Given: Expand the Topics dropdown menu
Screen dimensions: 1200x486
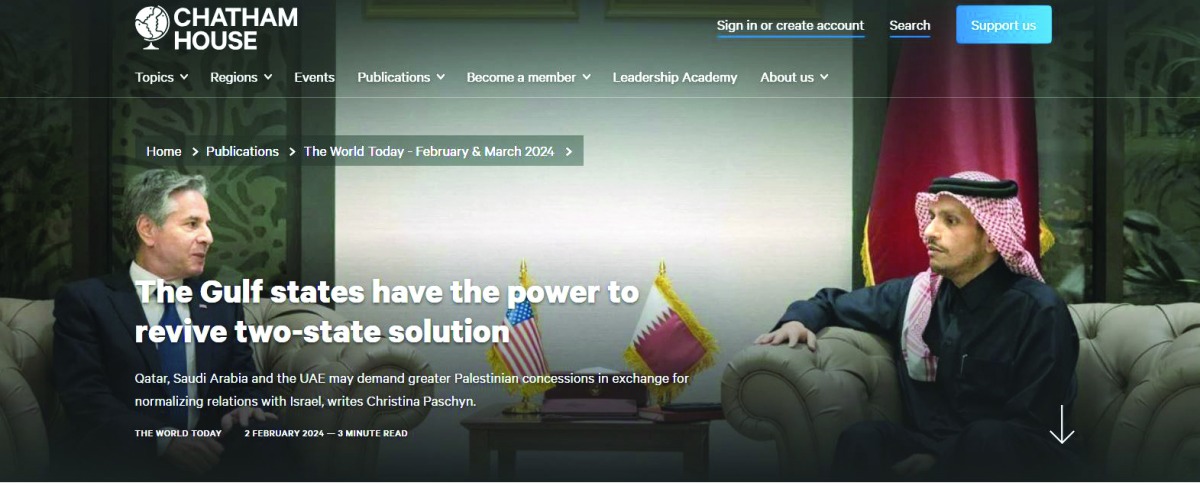Looking at the screenshot, I should pyautogui.click(x=162, y=77).
